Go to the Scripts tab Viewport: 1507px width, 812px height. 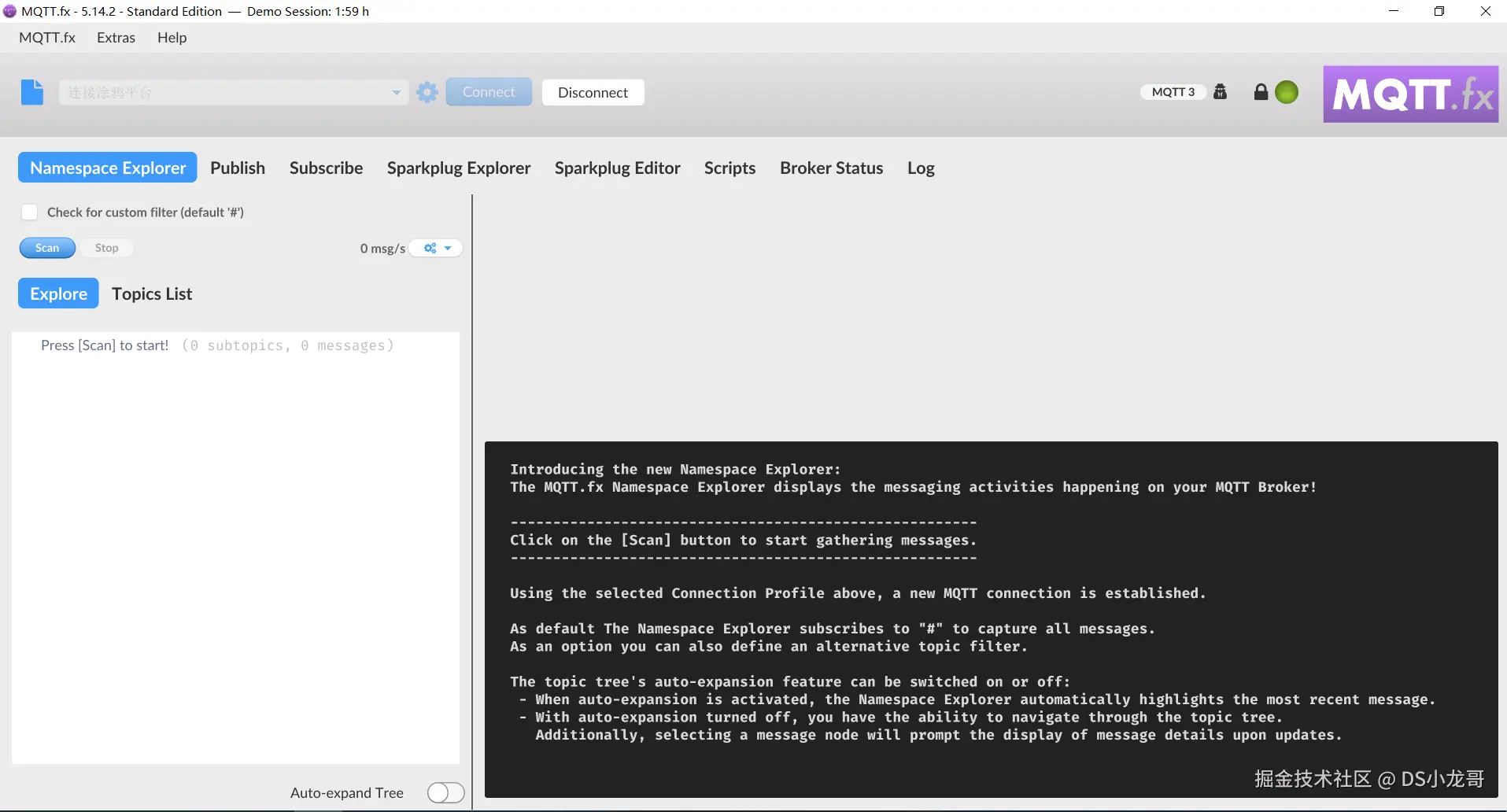pos(729,168)
